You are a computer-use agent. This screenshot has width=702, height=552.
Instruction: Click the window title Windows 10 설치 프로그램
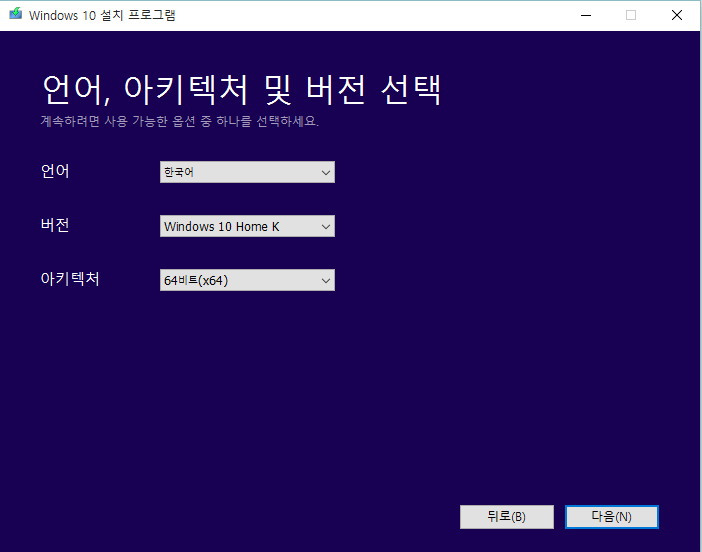102,15
